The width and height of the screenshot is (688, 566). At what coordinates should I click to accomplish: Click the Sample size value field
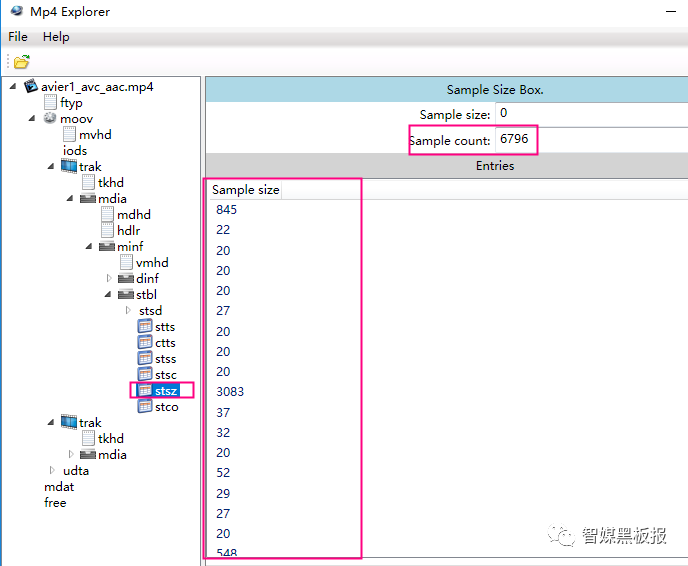[x=591, y=114]
